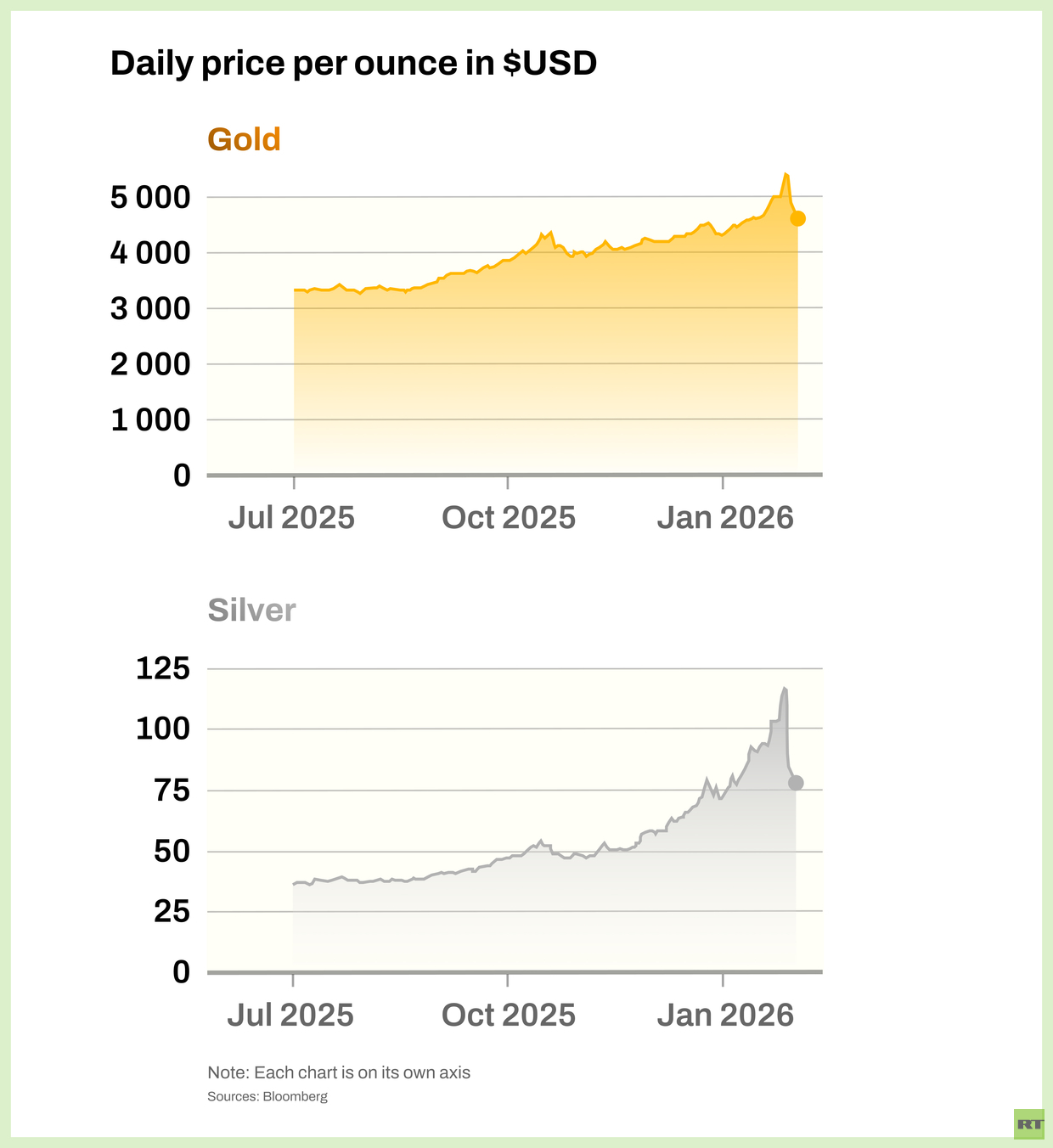This screenshot has height=1148, width=1053.
Task: Click the 5 000 label on gold axis
Action: [x=150, y=198]
